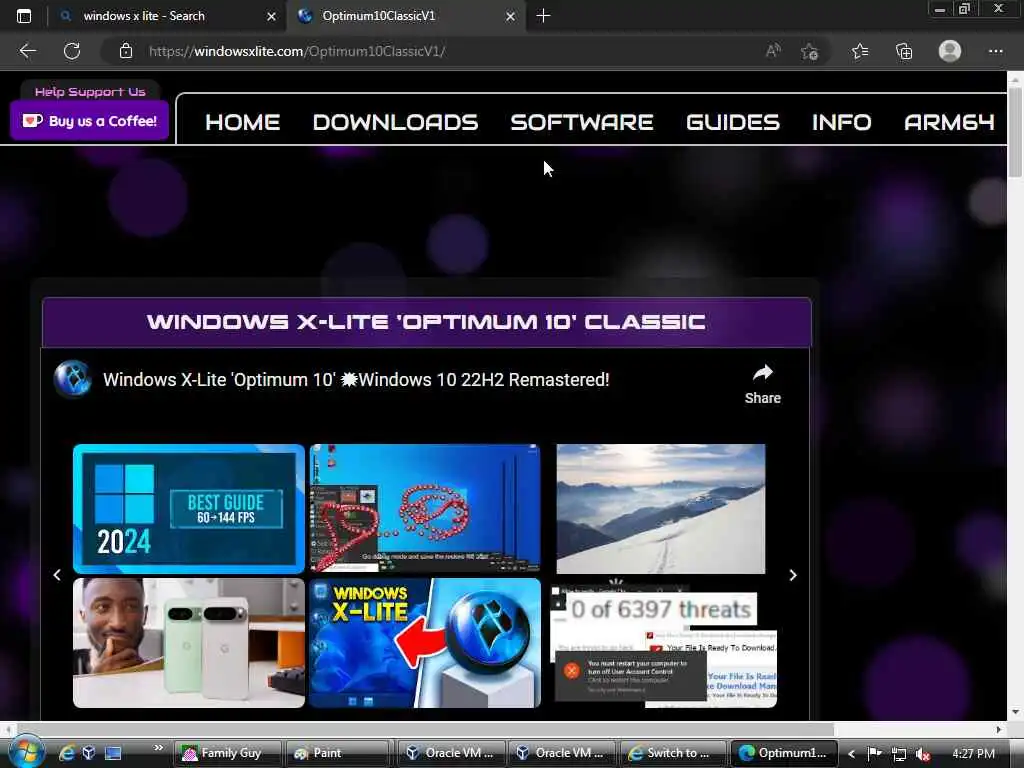View site information lock icon
Image resolution: width=1024 pixels, height=768 pixels.
126,51
